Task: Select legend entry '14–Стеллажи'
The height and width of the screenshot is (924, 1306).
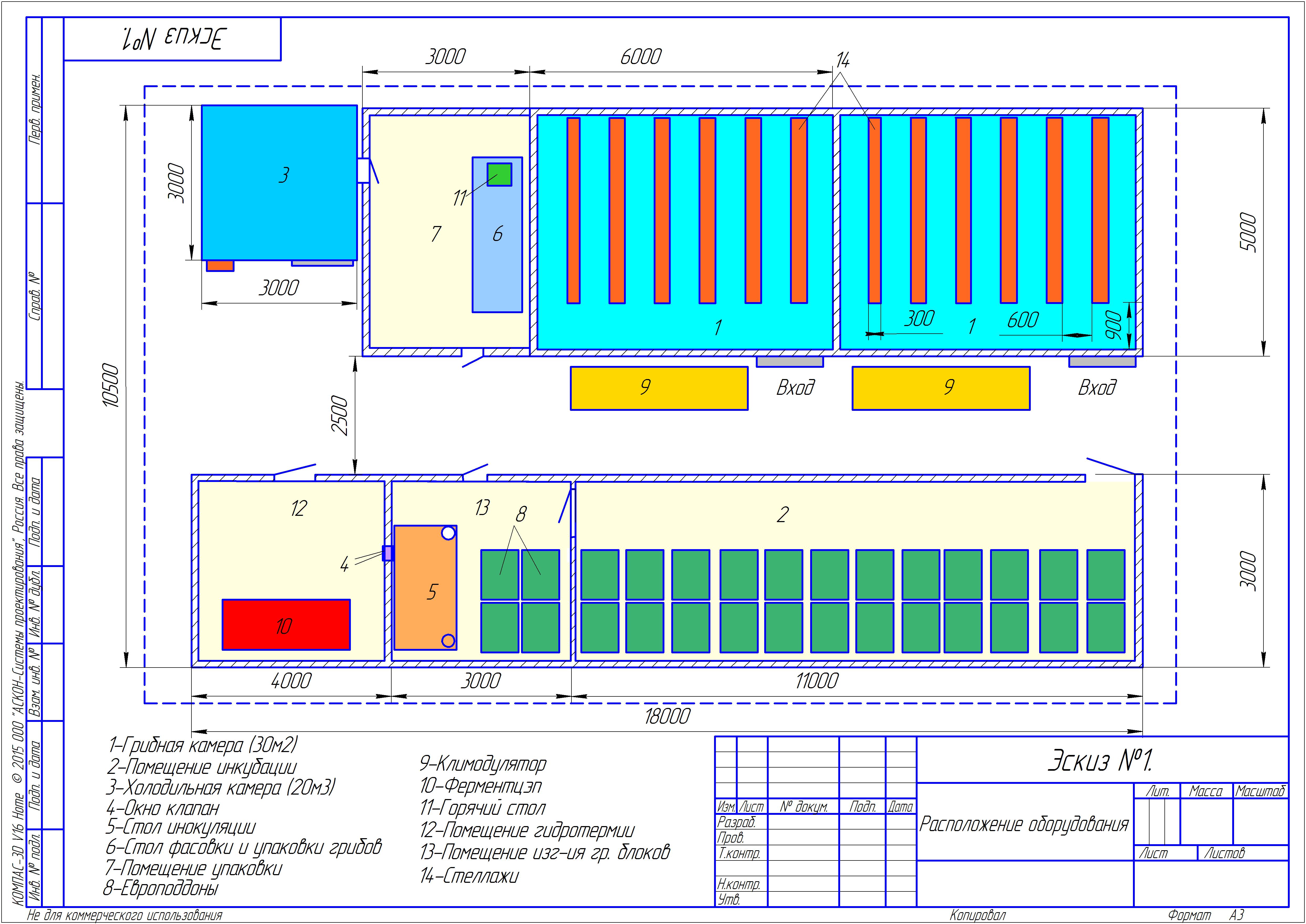Action: 469,876
